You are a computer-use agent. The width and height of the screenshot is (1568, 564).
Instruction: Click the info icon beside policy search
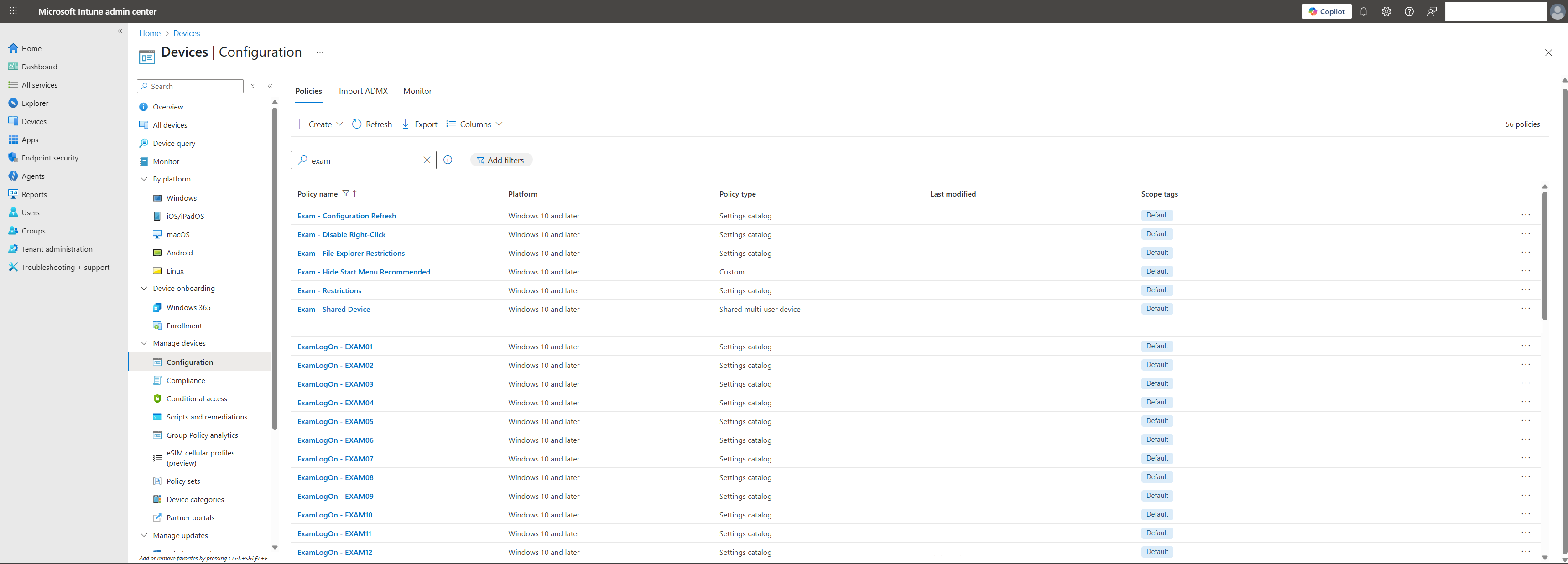tap(448, 160)
